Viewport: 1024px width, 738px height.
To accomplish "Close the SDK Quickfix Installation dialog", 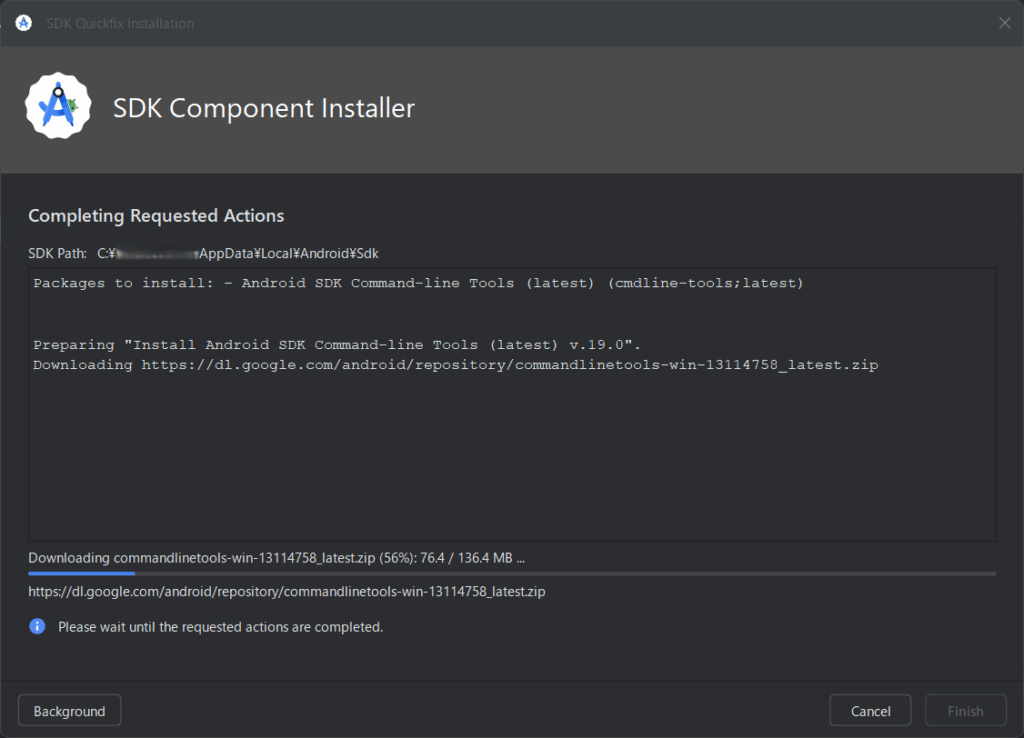I will point(1004,23).
